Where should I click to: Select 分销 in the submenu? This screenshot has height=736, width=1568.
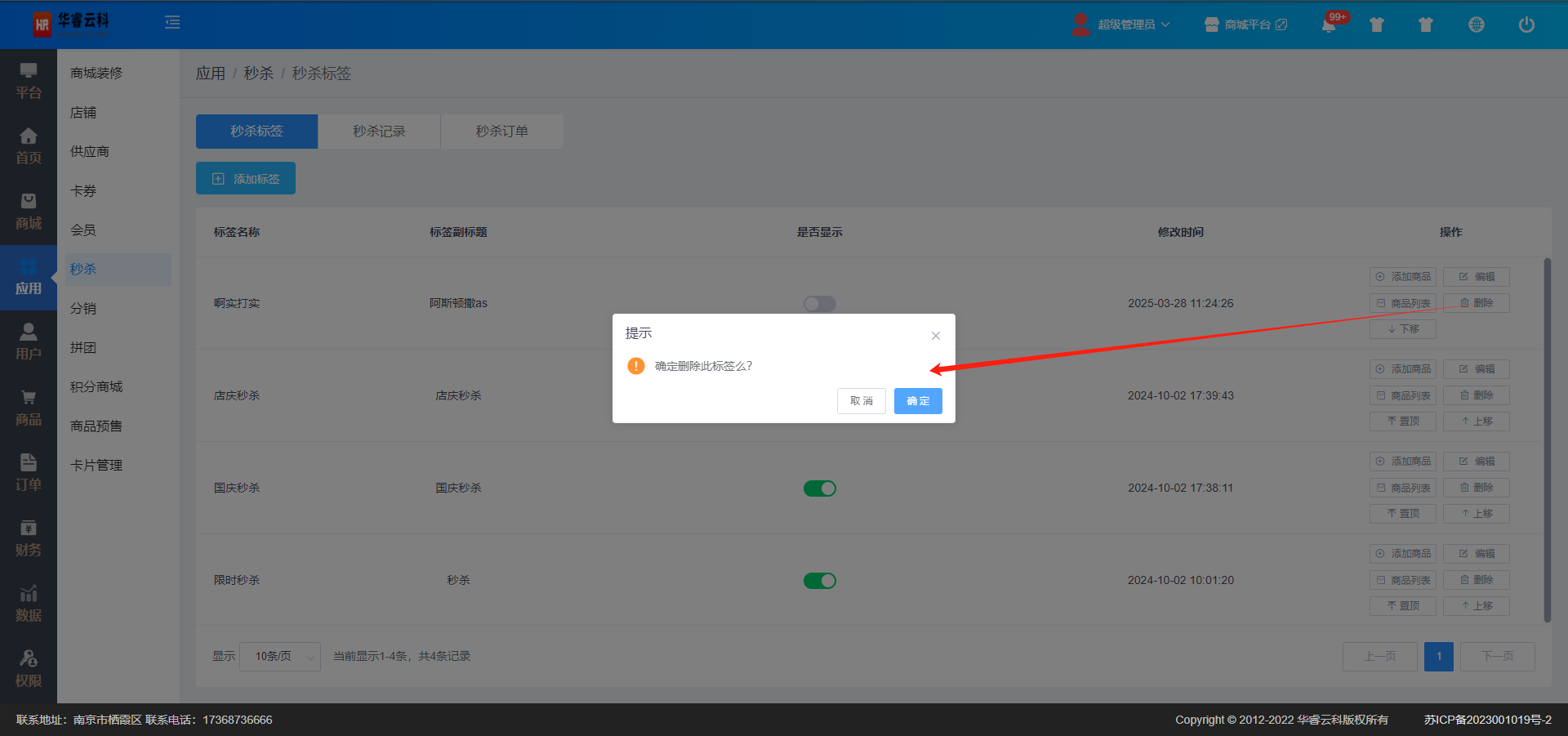(x=83, y=309)
